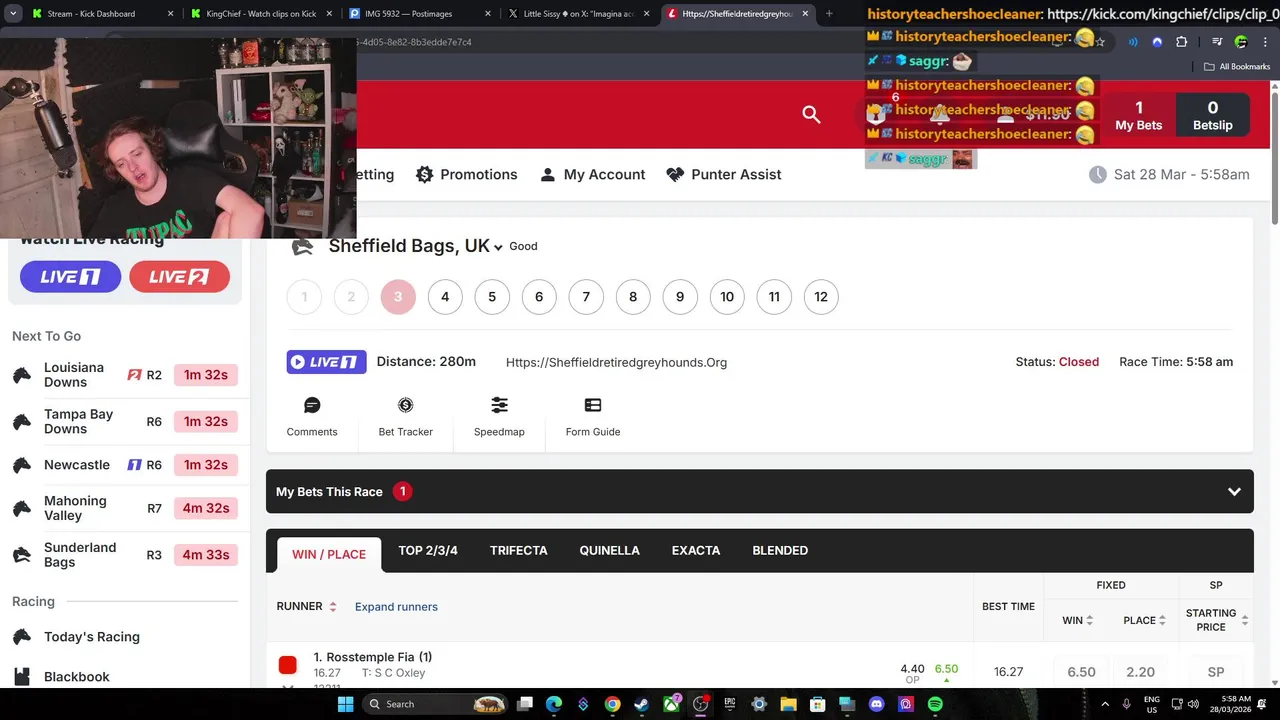
Task: Switch to the TOP 2/3/4 tab
Action: pyautogui.click(x=428, y=551)
